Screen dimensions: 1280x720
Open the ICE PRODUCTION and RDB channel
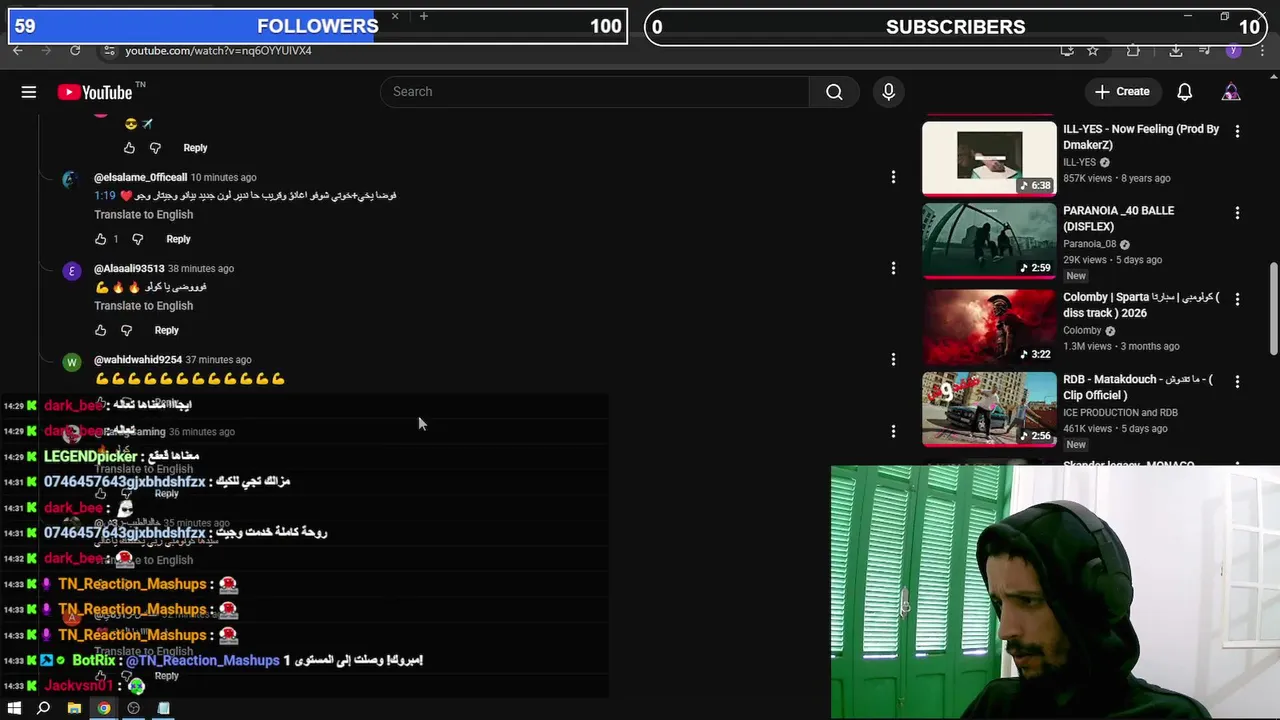[x=1120, y=412]
